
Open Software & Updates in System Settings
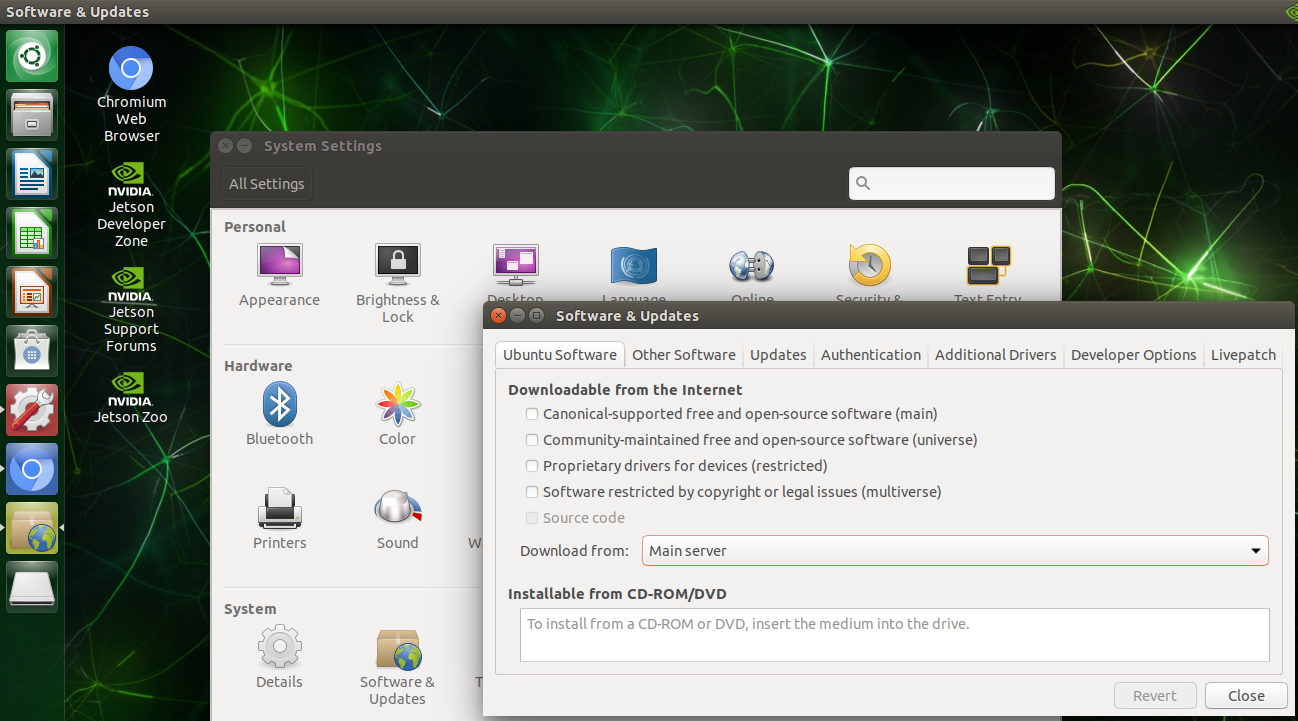click(x=397, y=667)
